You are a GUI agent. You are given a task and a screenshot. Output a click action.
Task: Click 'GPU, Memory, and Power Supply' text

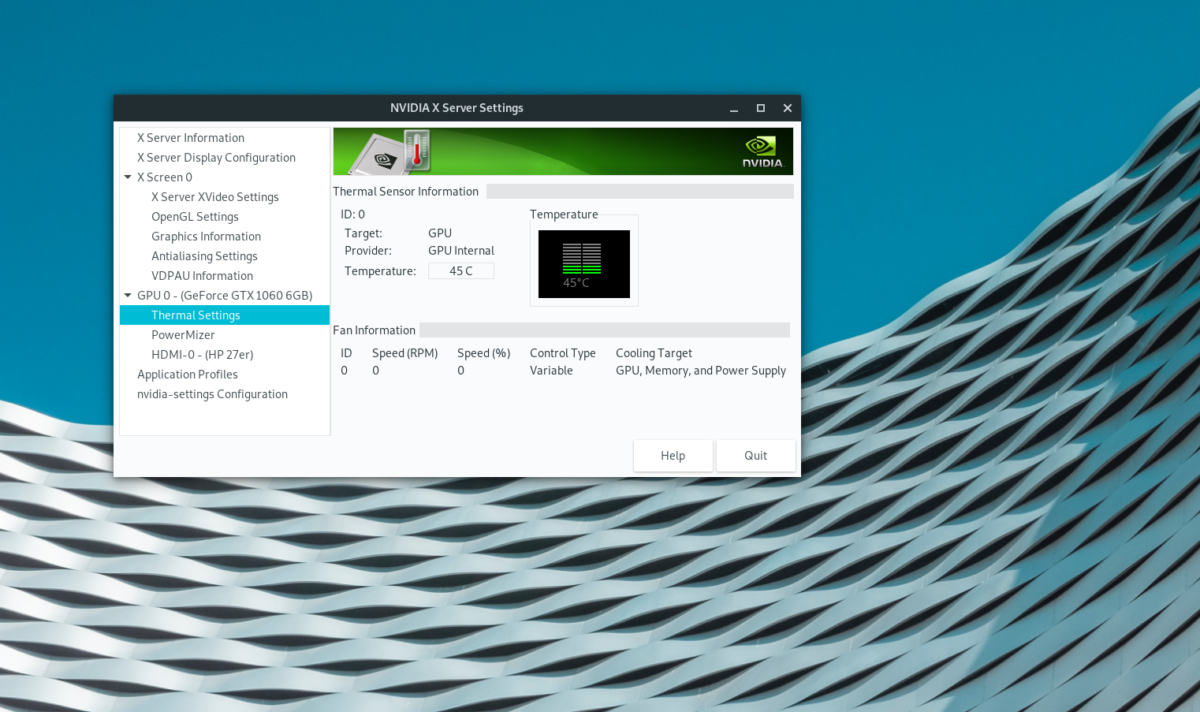tap(701, 371)
